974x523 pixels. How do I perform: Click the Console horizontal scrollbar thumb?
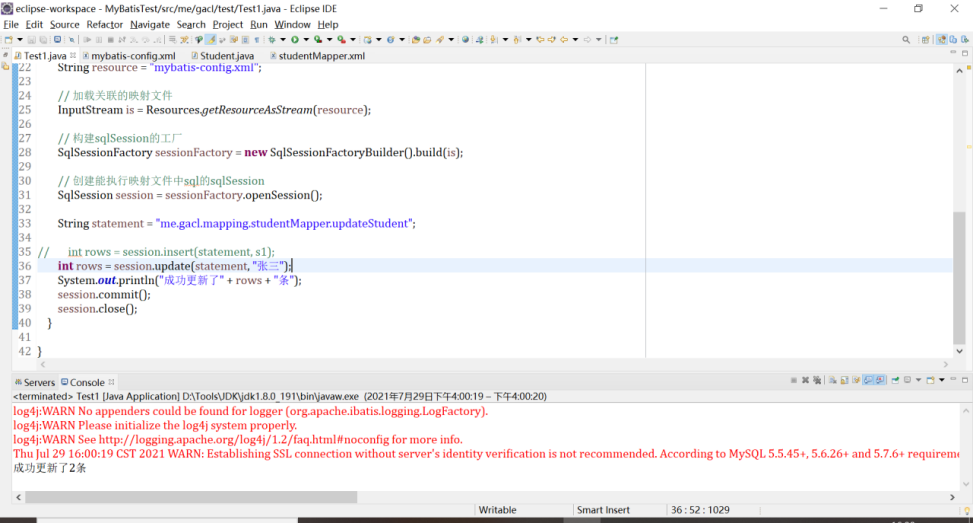click(191, 497)
